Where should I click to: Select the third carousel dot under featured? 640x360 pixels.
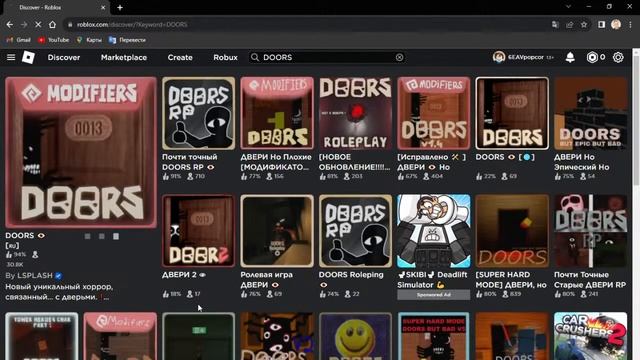[x=116, y=236]
